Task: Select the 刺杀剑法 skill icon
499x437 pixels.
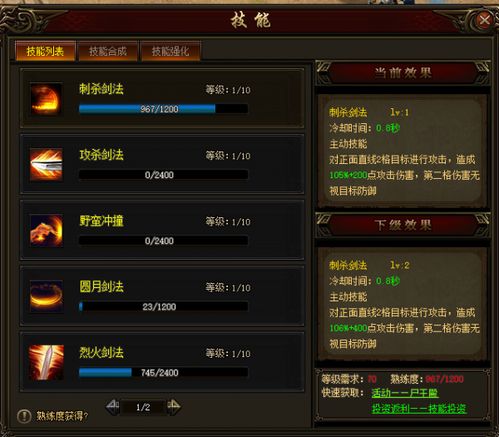Action: pyautogui.click(x=46, y=99)
